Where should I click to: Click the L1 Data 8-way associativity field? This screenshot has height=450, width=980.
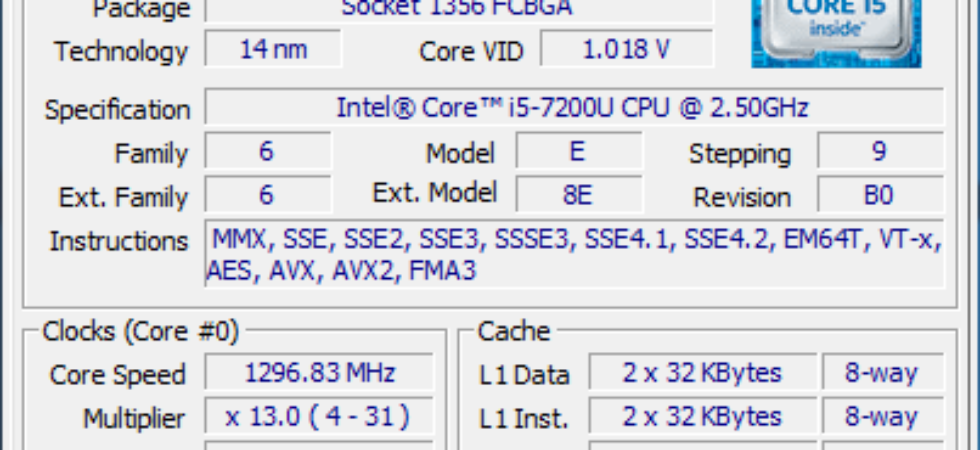point(882,372)
